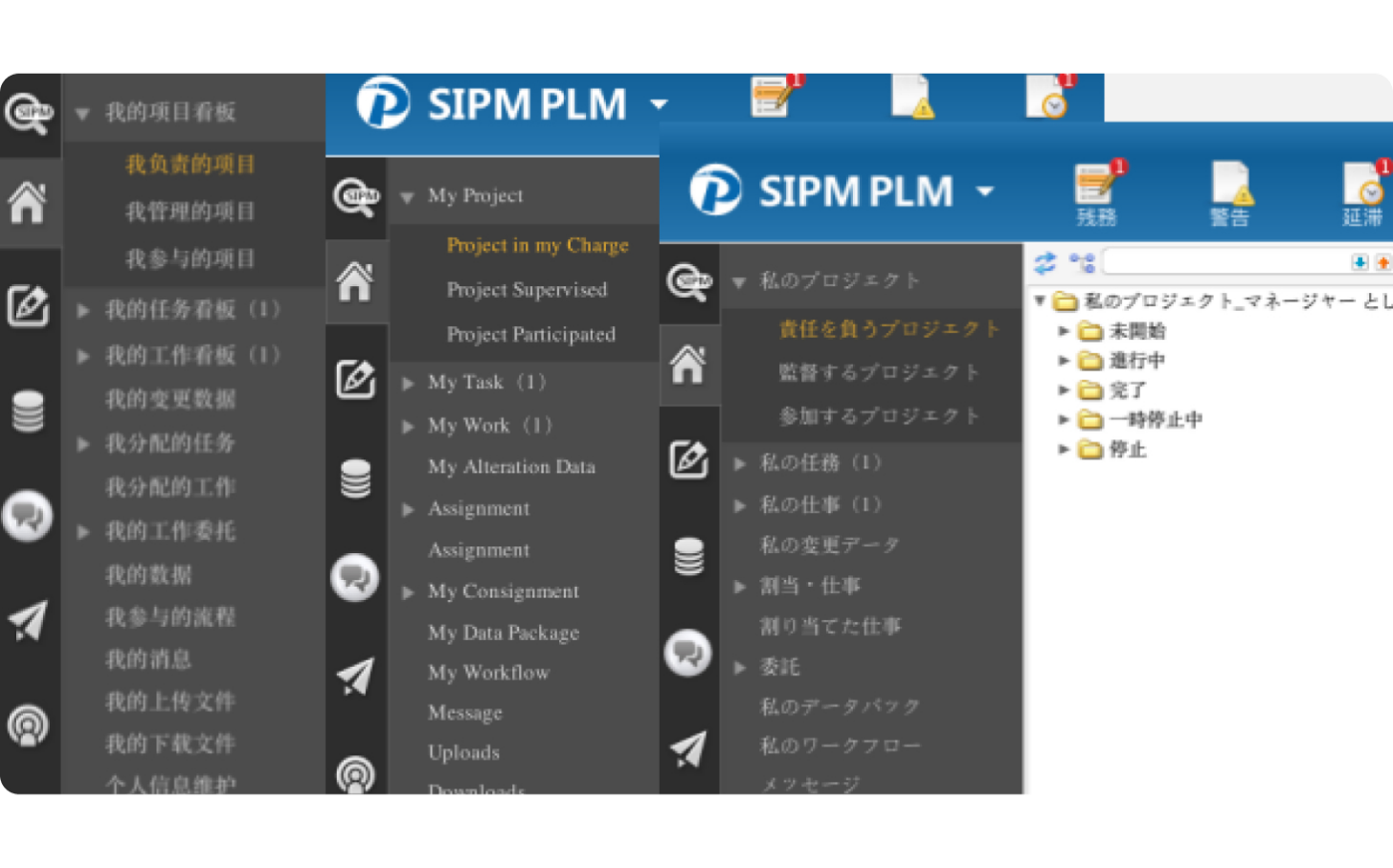Collapse the 私のプロジェクト section arrow

(739, 282)
